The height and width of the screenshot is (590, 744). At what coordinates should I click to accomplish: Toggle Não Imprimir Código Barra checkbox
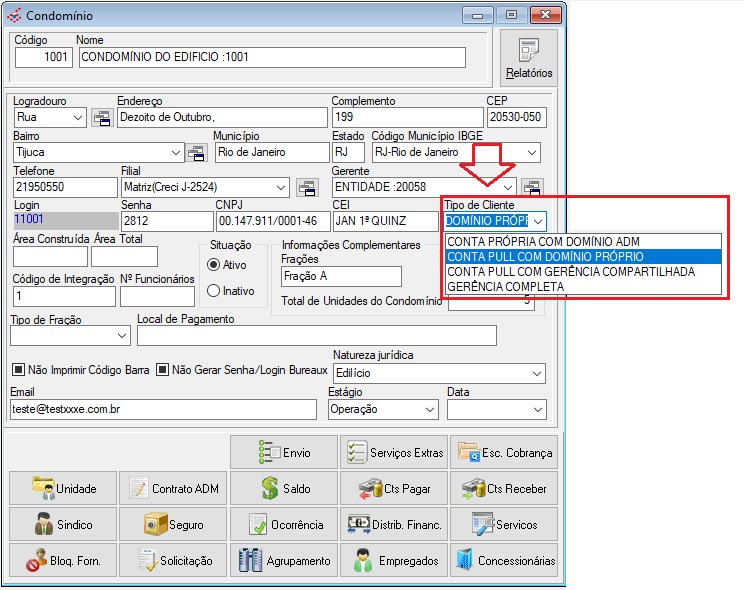coord(17,370)
